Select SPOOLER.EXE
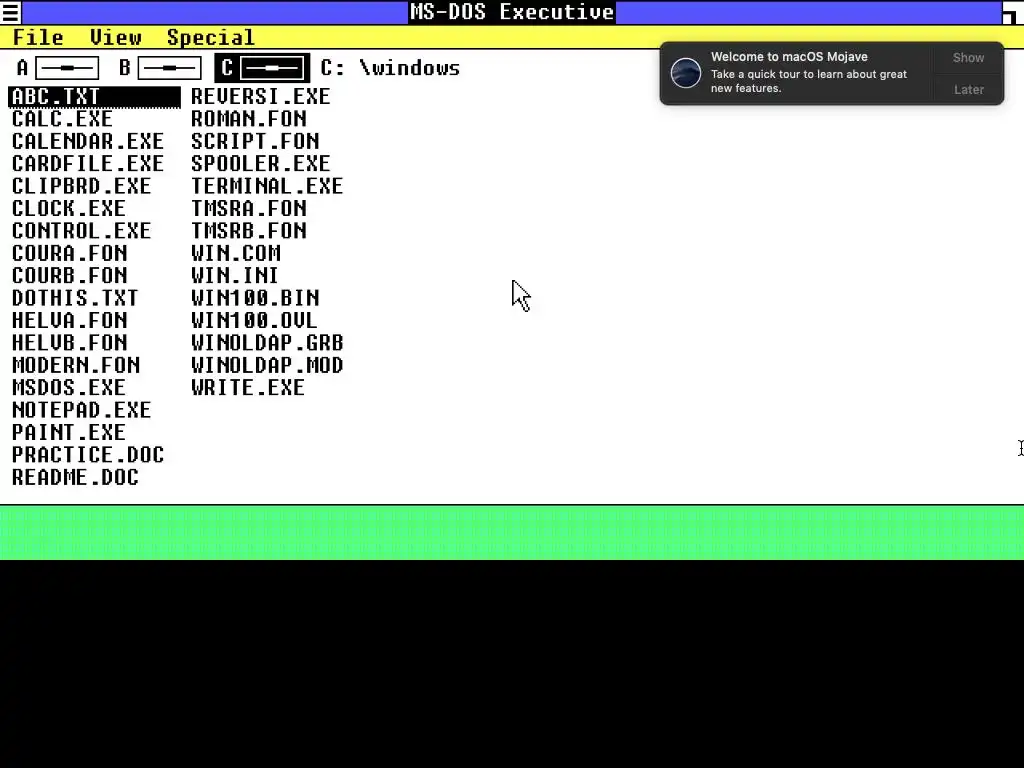 pos(261,163)
